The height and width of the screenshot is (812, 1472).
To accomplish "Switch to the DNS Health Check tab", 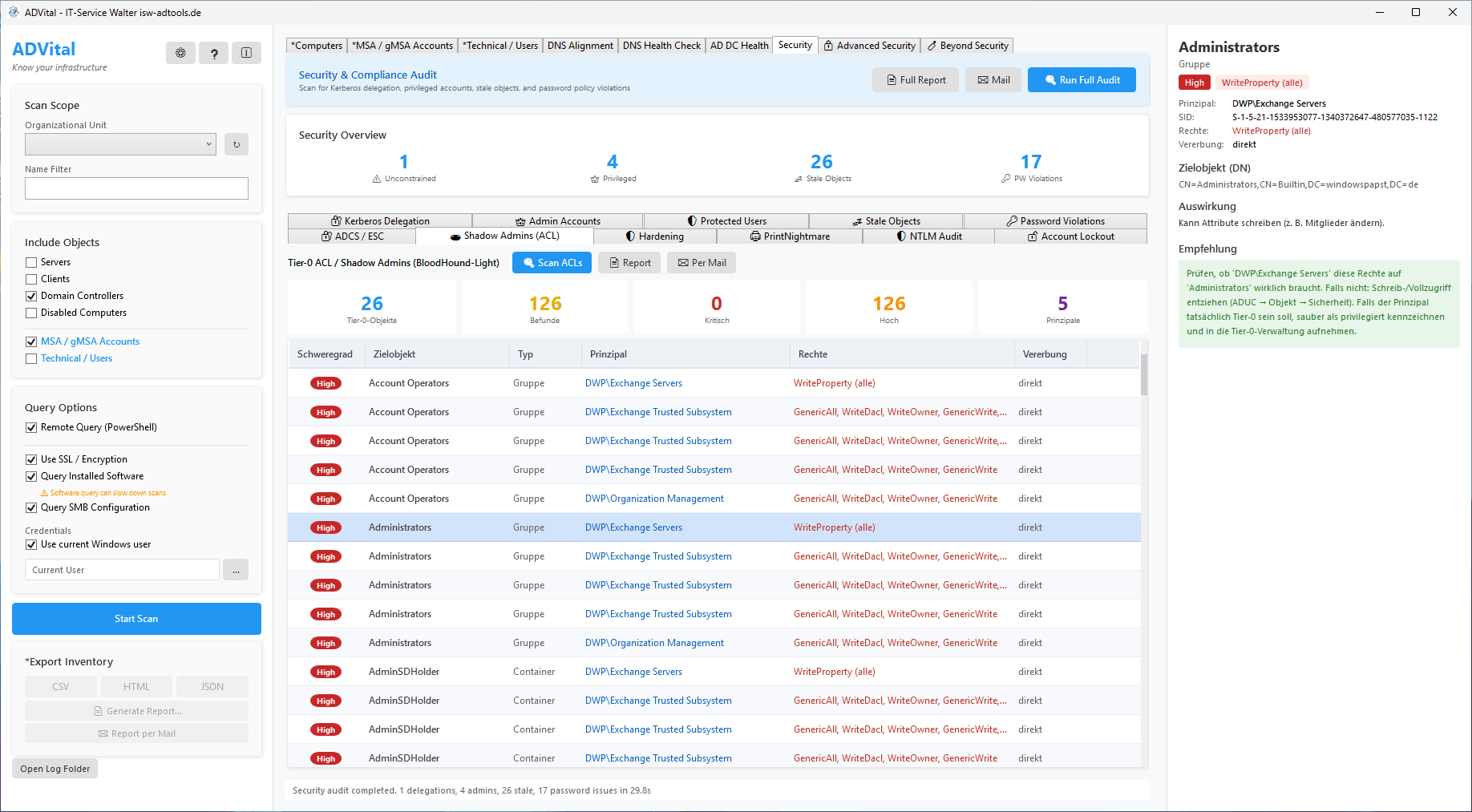I will click(x=661, y=46).
